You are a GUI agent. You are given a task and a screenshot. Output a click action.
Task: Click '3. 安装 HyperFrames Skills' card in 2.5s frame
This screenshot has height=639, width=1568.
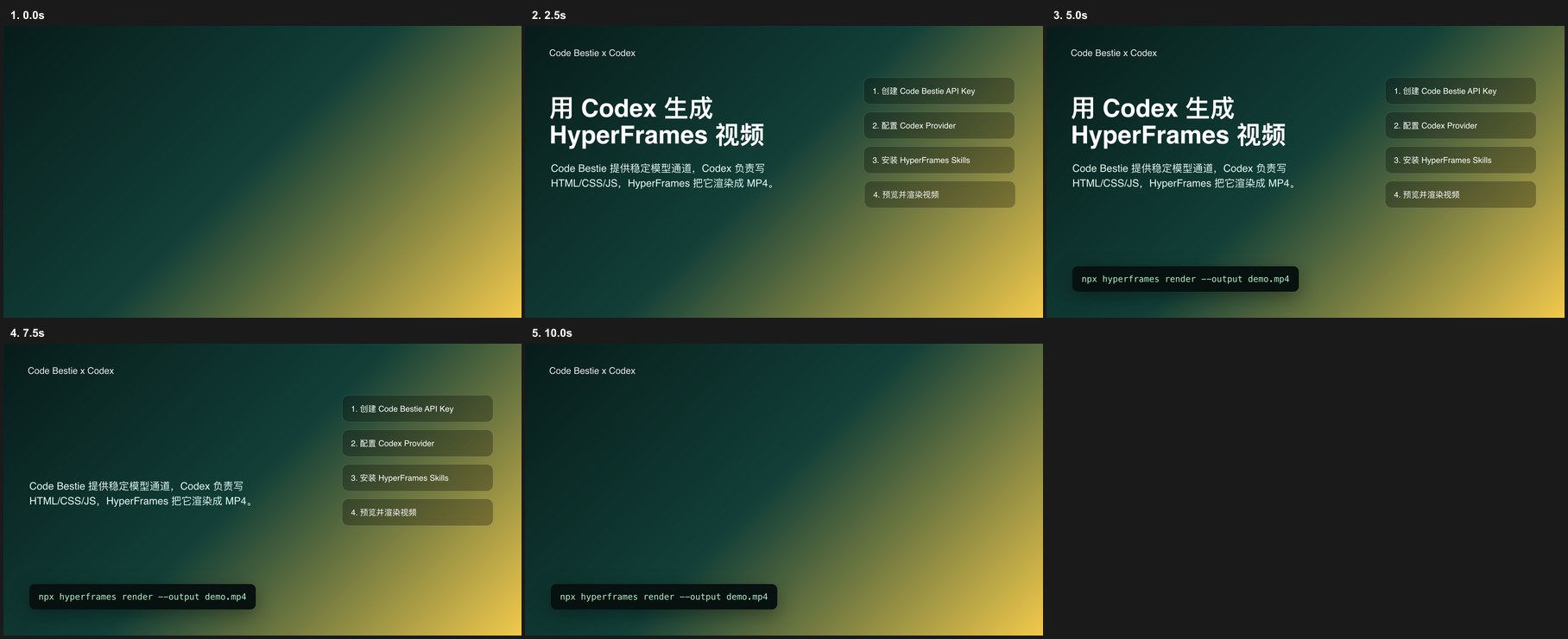(x=939, y=161)
